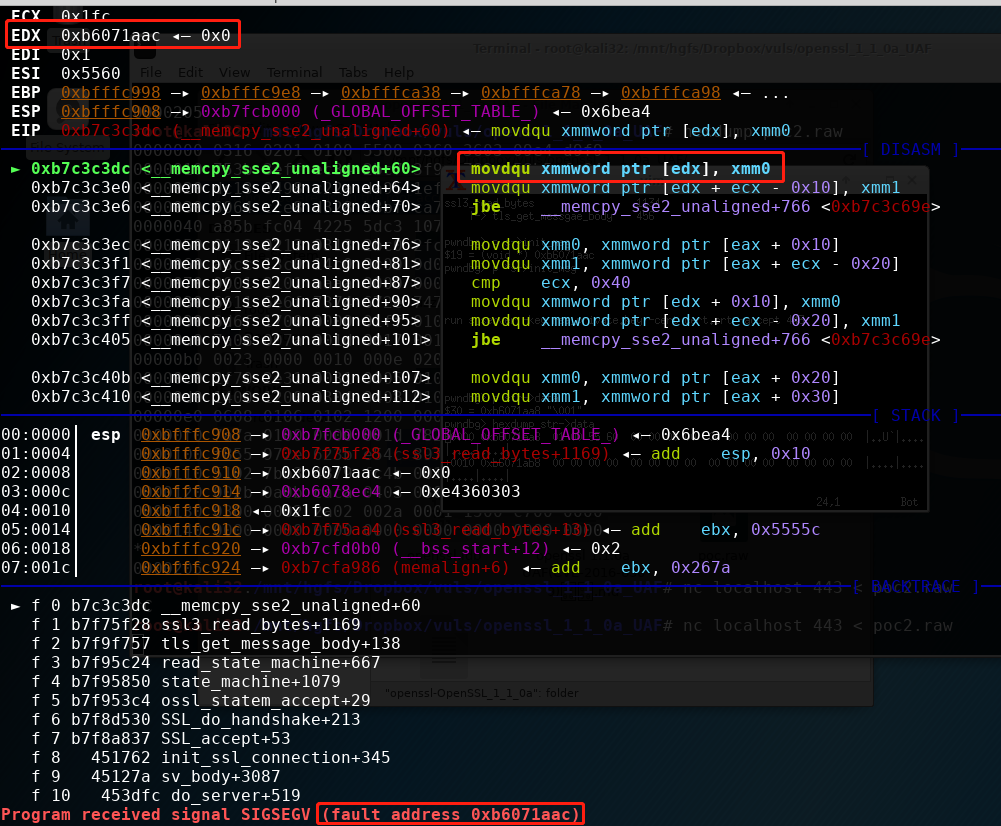Viewport: 1001px width, 826px height.
Task: Select disasm line __memcpy_sse2_unaligned+64
Action: (x=226, y=188)
